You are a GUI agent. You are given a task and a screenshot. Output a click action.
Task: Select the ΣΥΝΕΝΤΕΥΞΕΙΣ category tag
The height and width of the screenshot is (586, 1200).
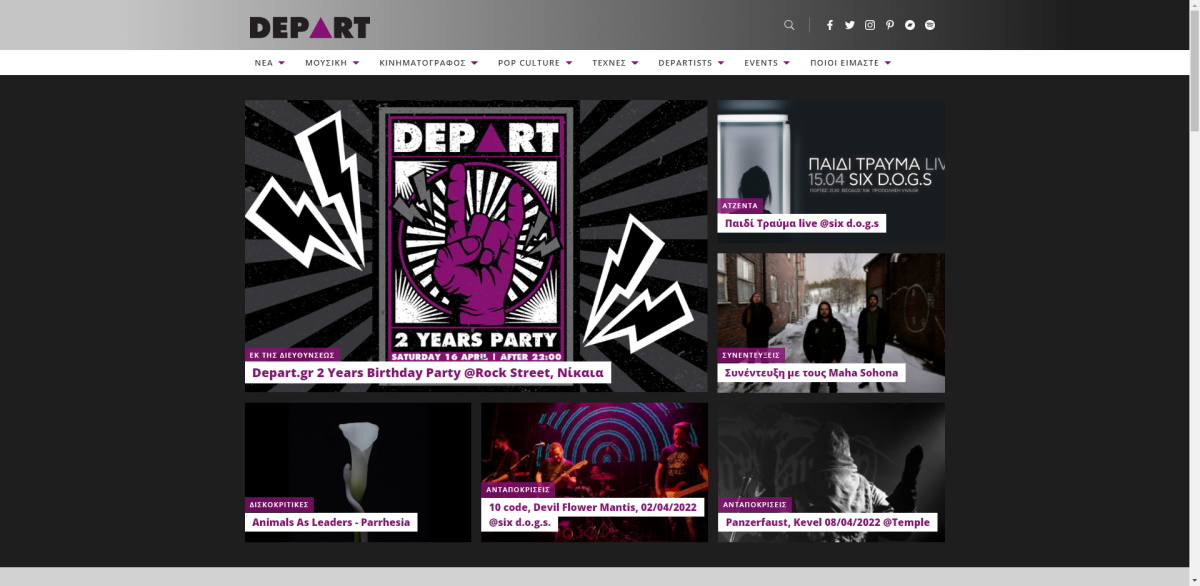(x=751, y=355)
